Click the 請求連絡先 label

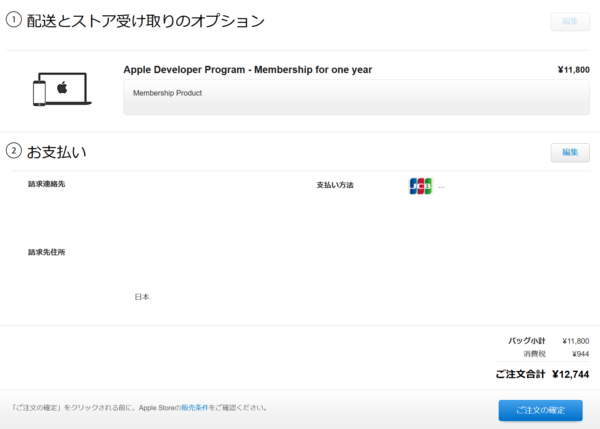pyautogui.click(x=46, y=184)
